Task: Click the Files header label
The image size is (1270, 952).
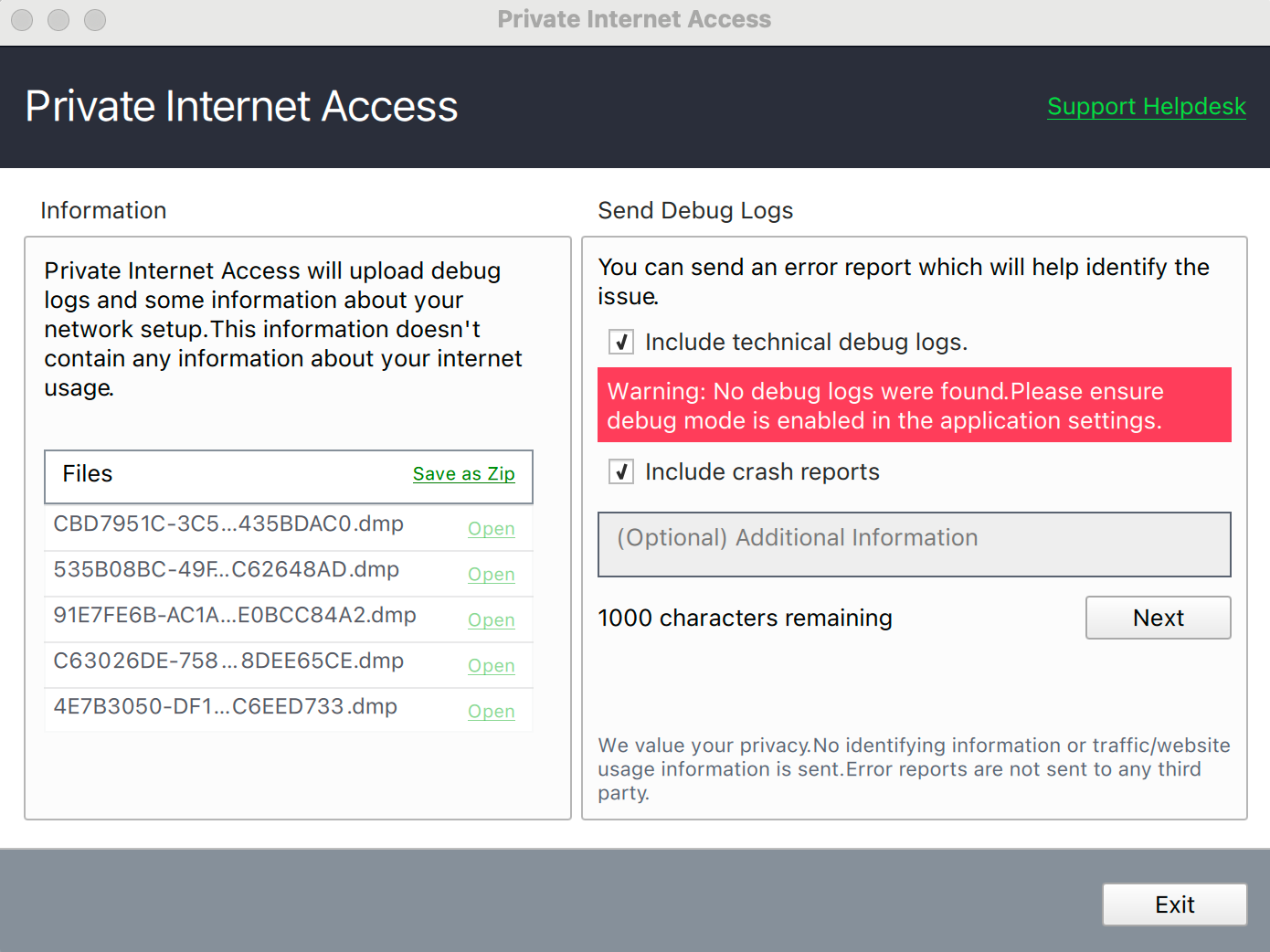Action: [88, 474]
